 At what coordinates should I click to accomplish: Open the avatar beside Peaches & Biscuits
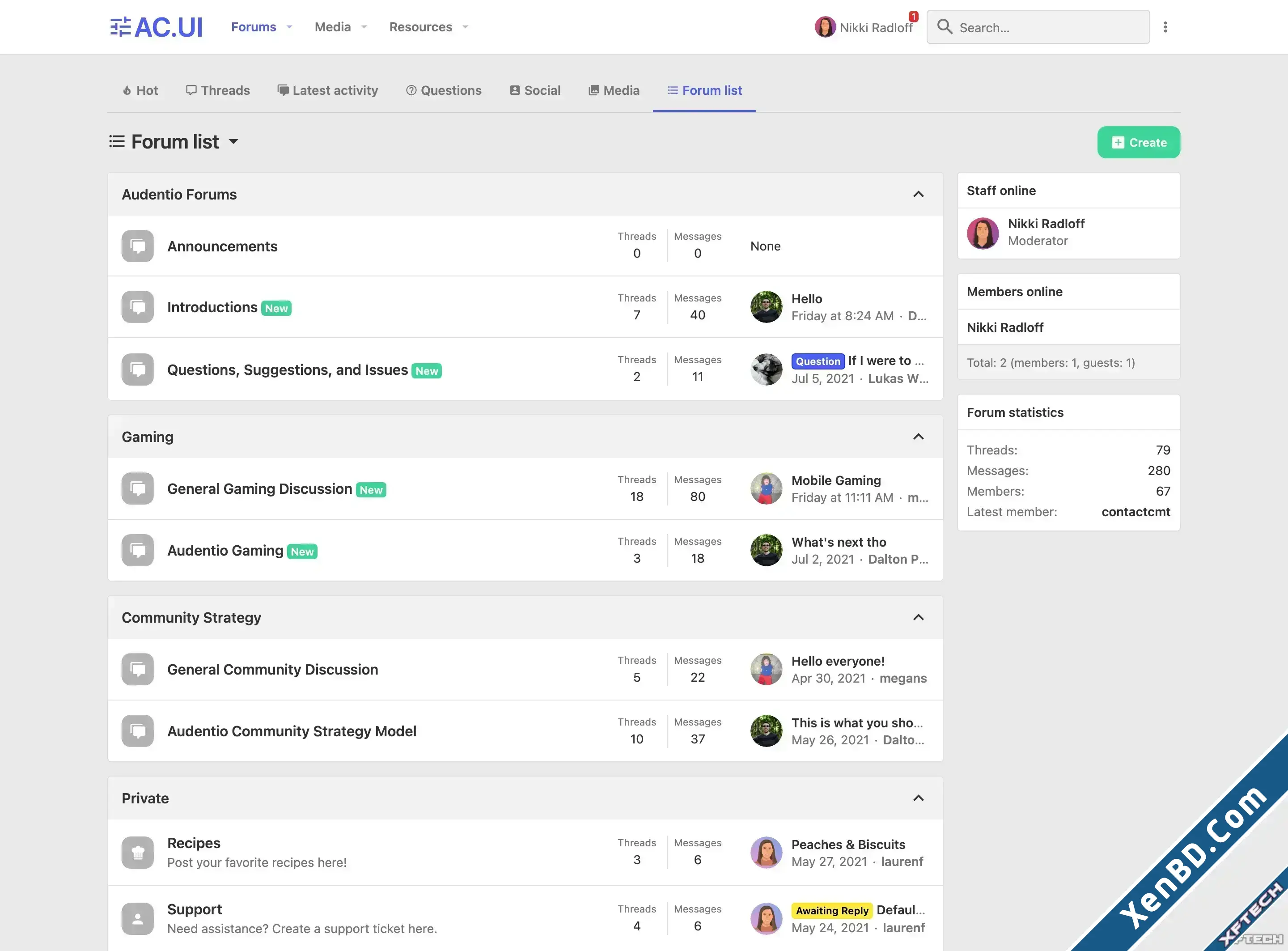767,853
